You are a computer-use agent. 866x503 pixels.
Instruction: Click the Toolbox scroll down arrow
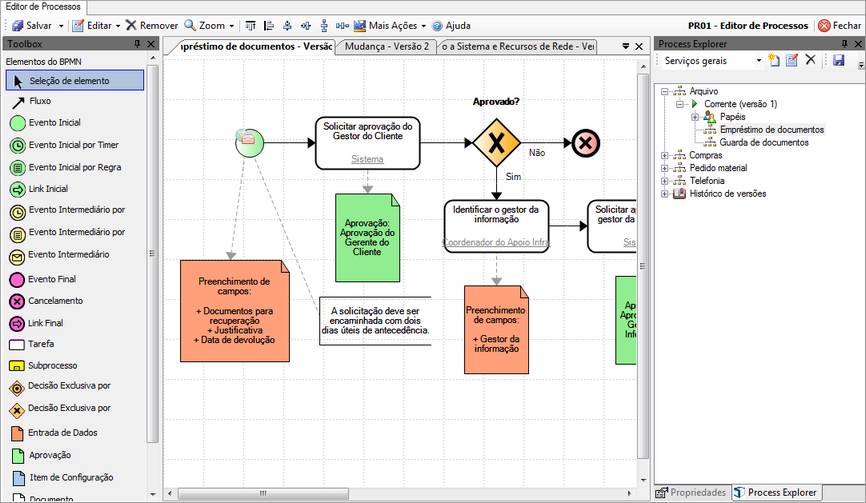tap(153, 495)
